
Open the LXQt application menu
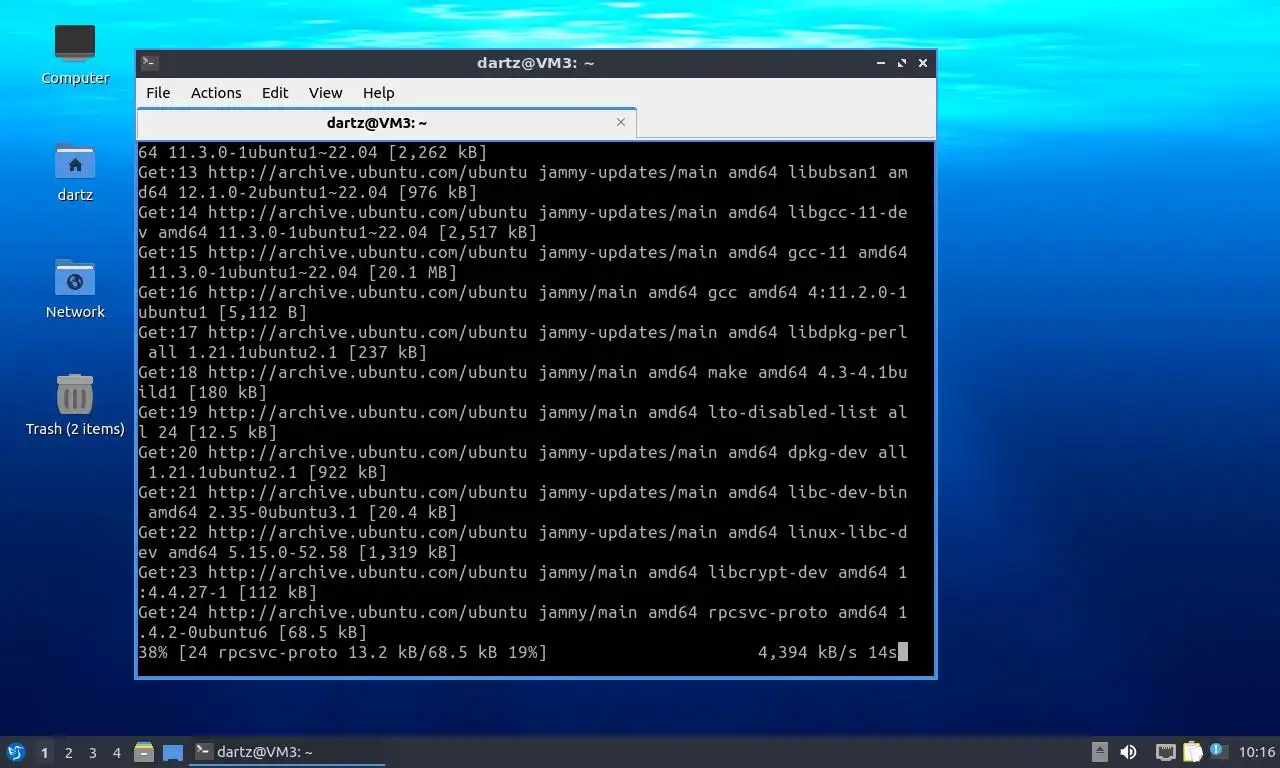(x=15, y=752)
